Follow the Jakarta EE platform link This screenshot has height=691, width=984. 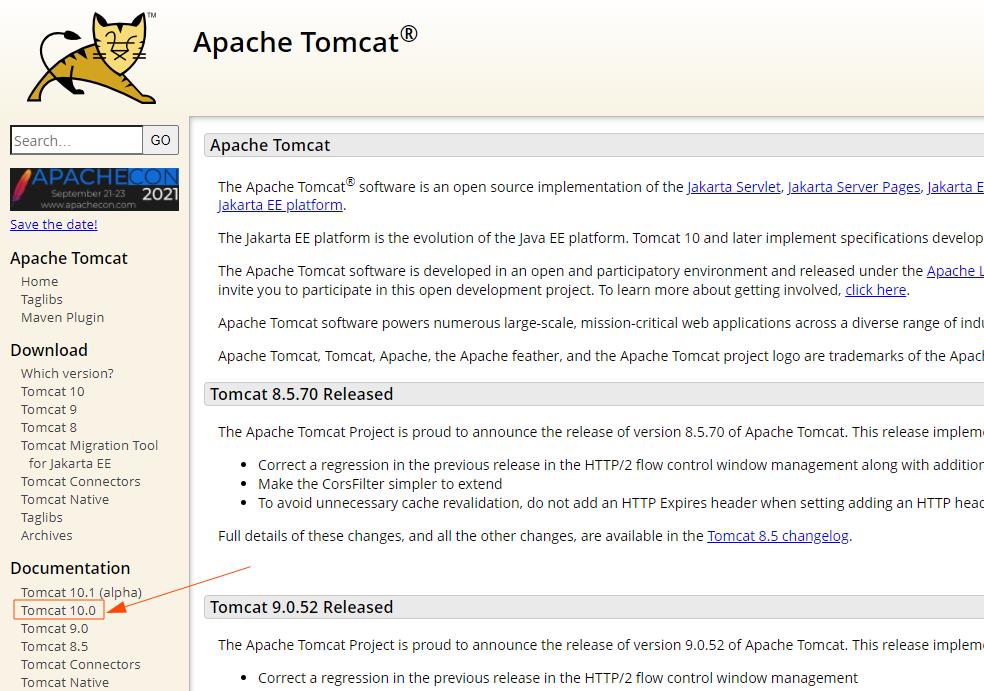tap(280, 205)
